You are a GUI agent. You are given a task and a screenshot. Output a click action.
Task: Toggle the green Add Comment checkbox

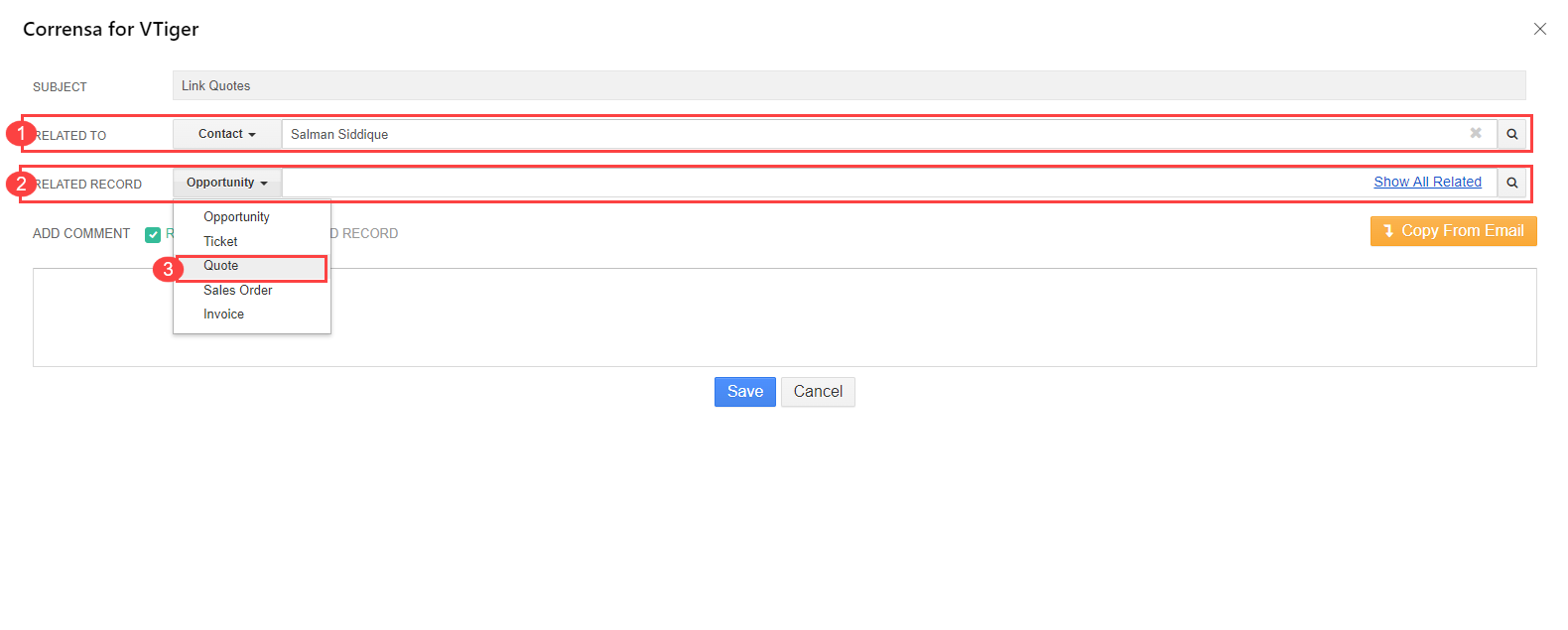tap(153, 234)
